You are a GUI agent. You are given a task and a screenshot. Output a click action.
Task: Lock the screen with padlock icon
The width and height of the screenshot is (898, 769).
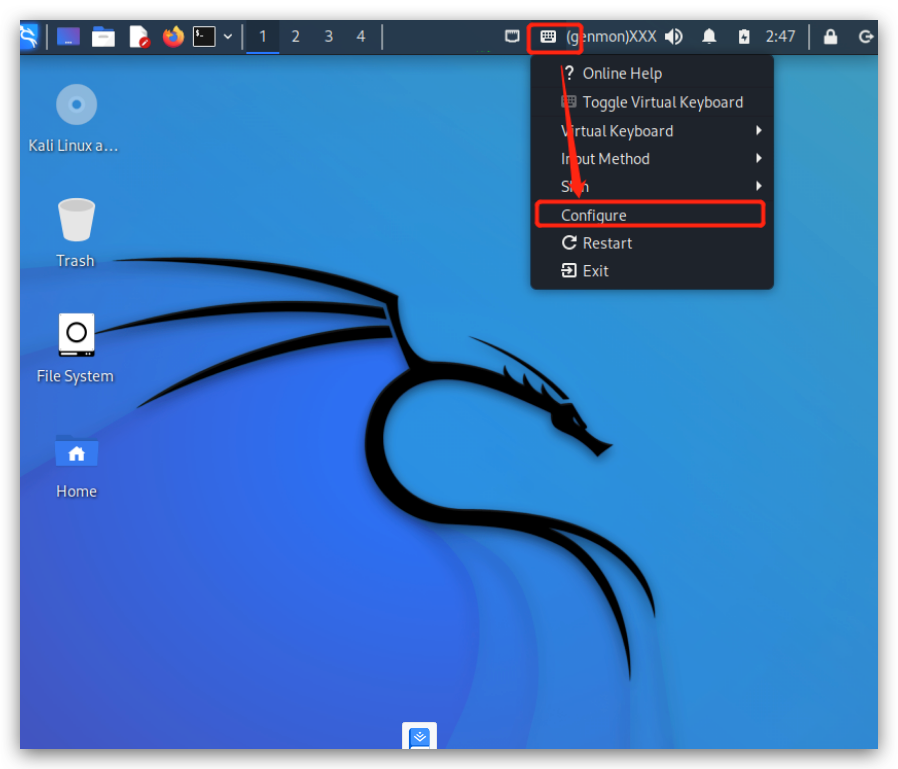point(830,37)
